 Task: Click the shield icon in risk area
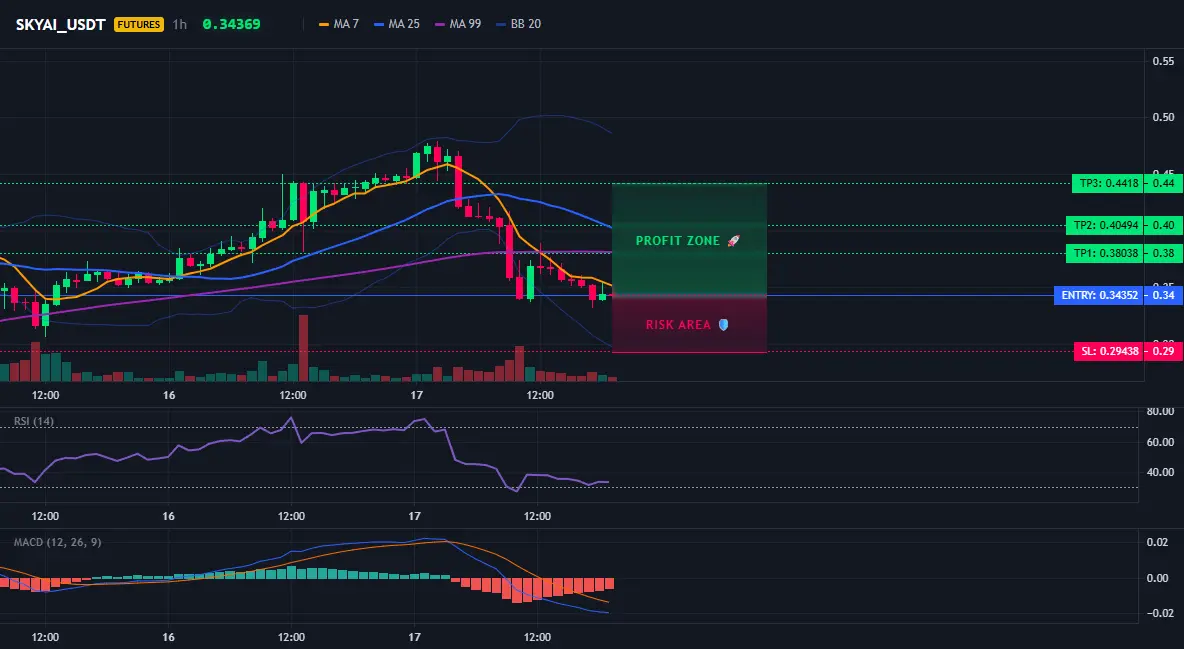coord(723,325)
